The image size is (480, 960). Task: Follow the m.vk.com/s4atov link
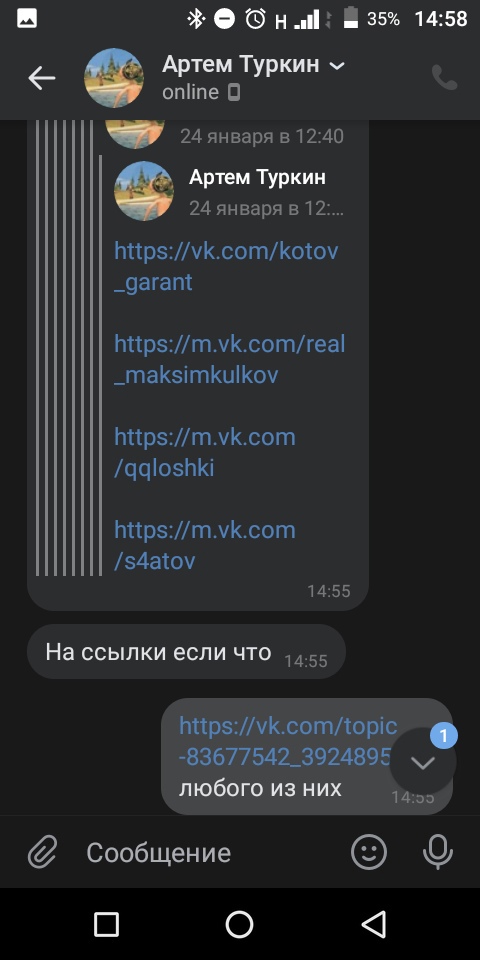pyautogui.click(x=204, y=545)
